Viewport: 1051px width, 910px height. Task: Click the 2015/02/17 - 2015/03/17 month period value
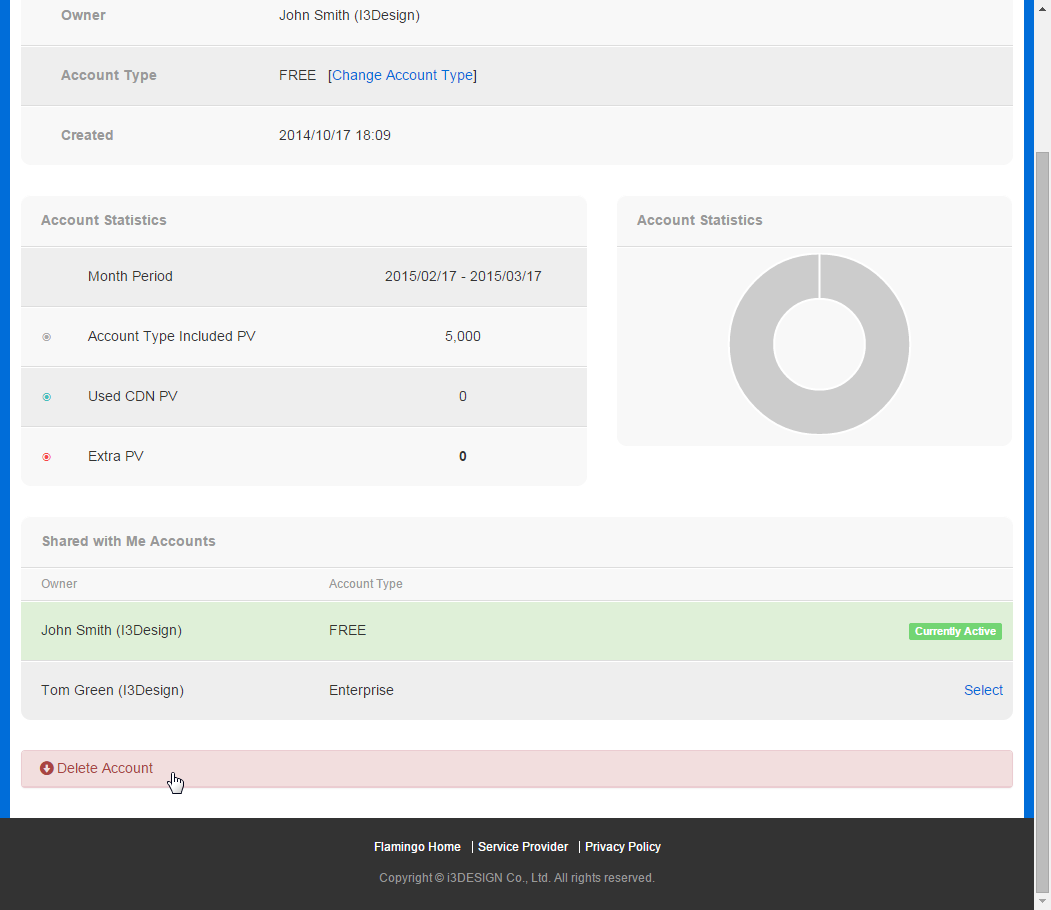pos(463,276)
